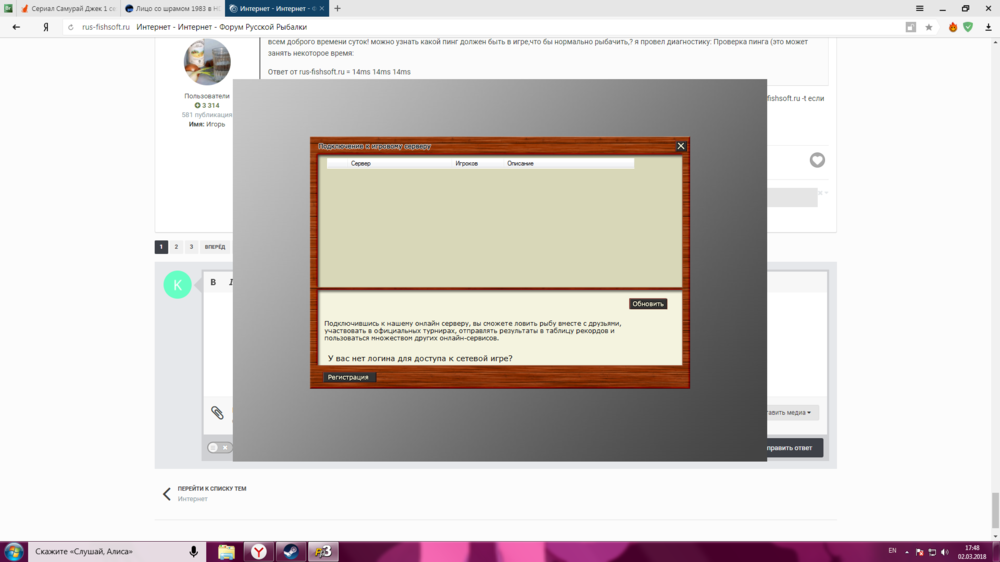Click the Alice microphone icon

194,551
